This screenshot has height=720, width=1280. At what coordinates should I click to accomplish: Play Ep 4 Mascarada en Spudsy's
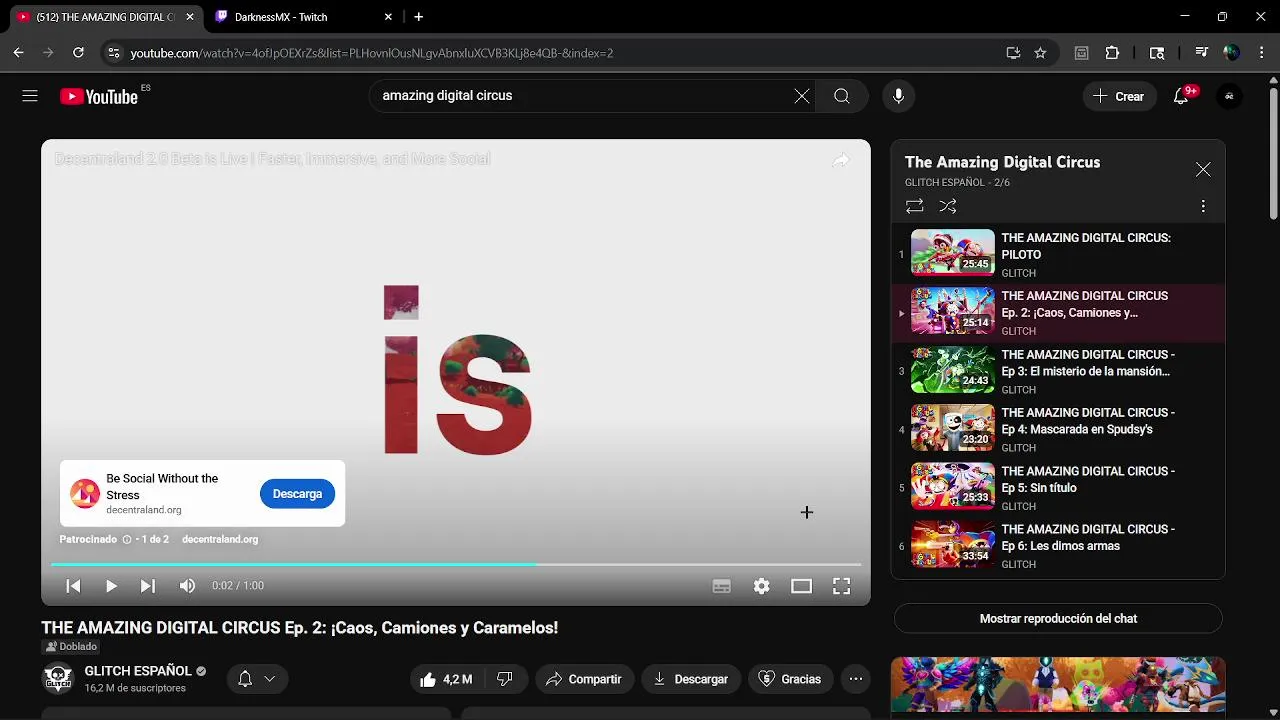[x=1058, y=429]
